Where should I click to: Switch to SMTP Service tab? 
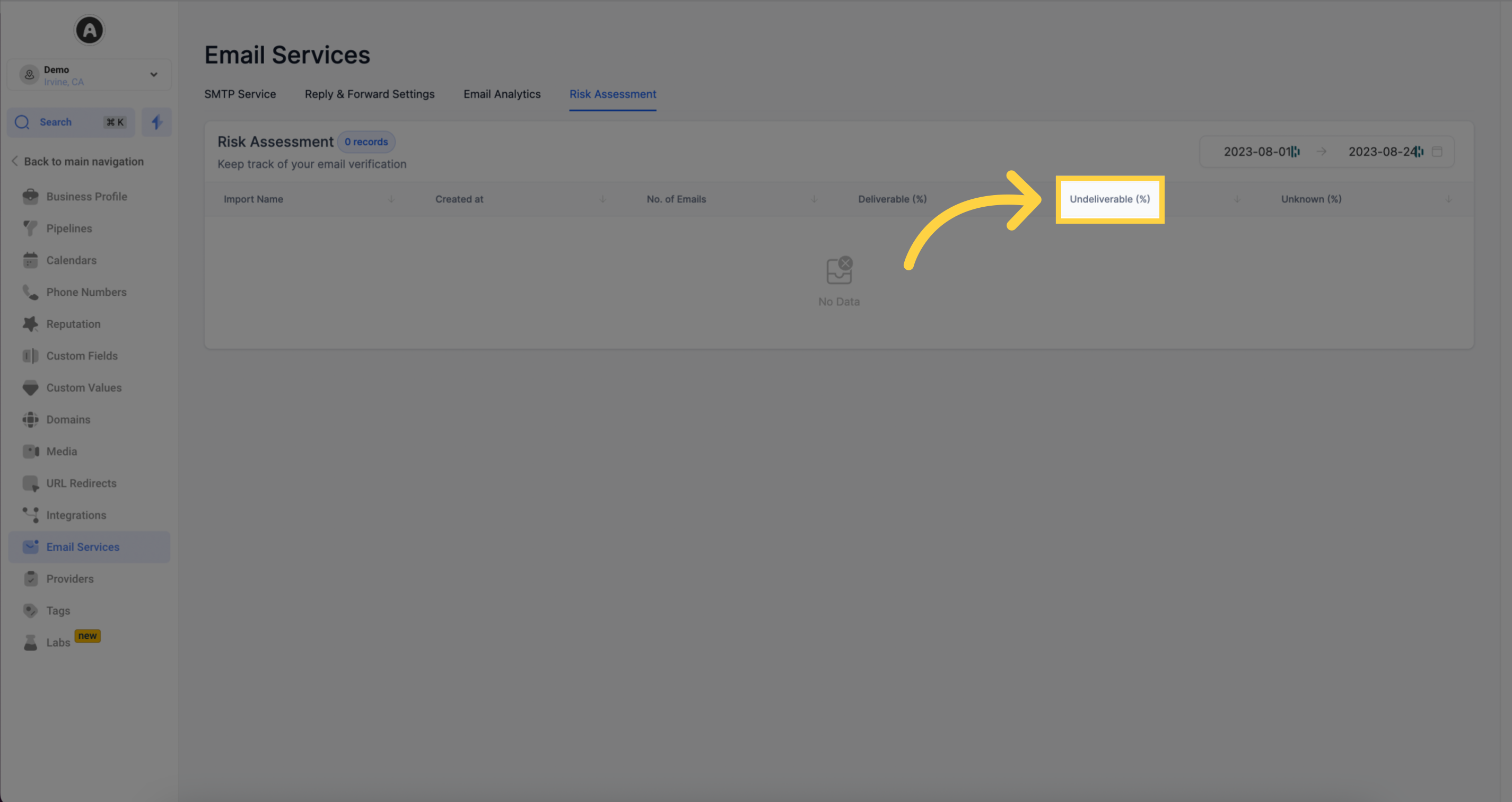241,94
